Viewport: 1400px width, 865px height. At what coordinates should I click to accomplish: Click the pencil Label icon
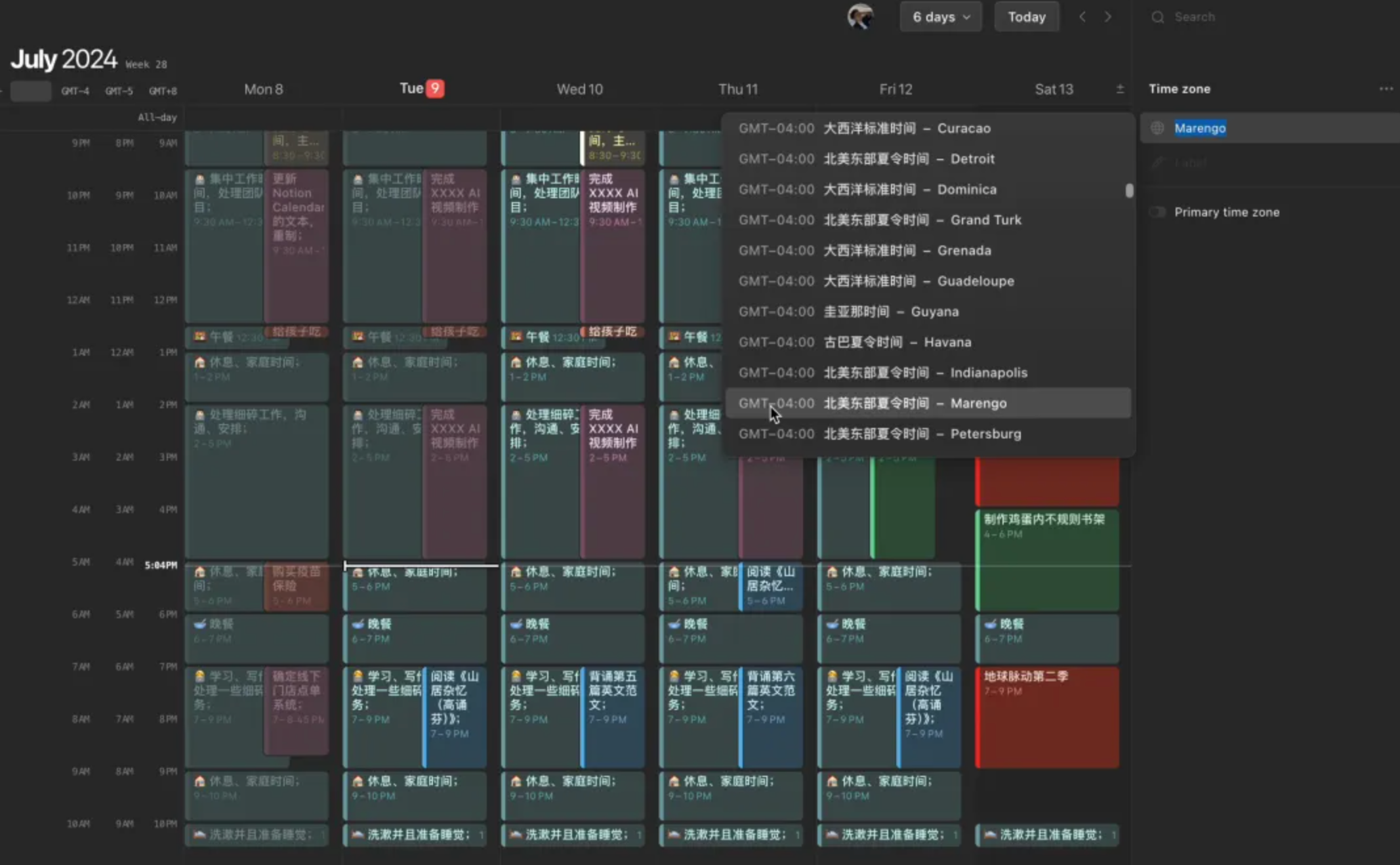click(1157, 162)
